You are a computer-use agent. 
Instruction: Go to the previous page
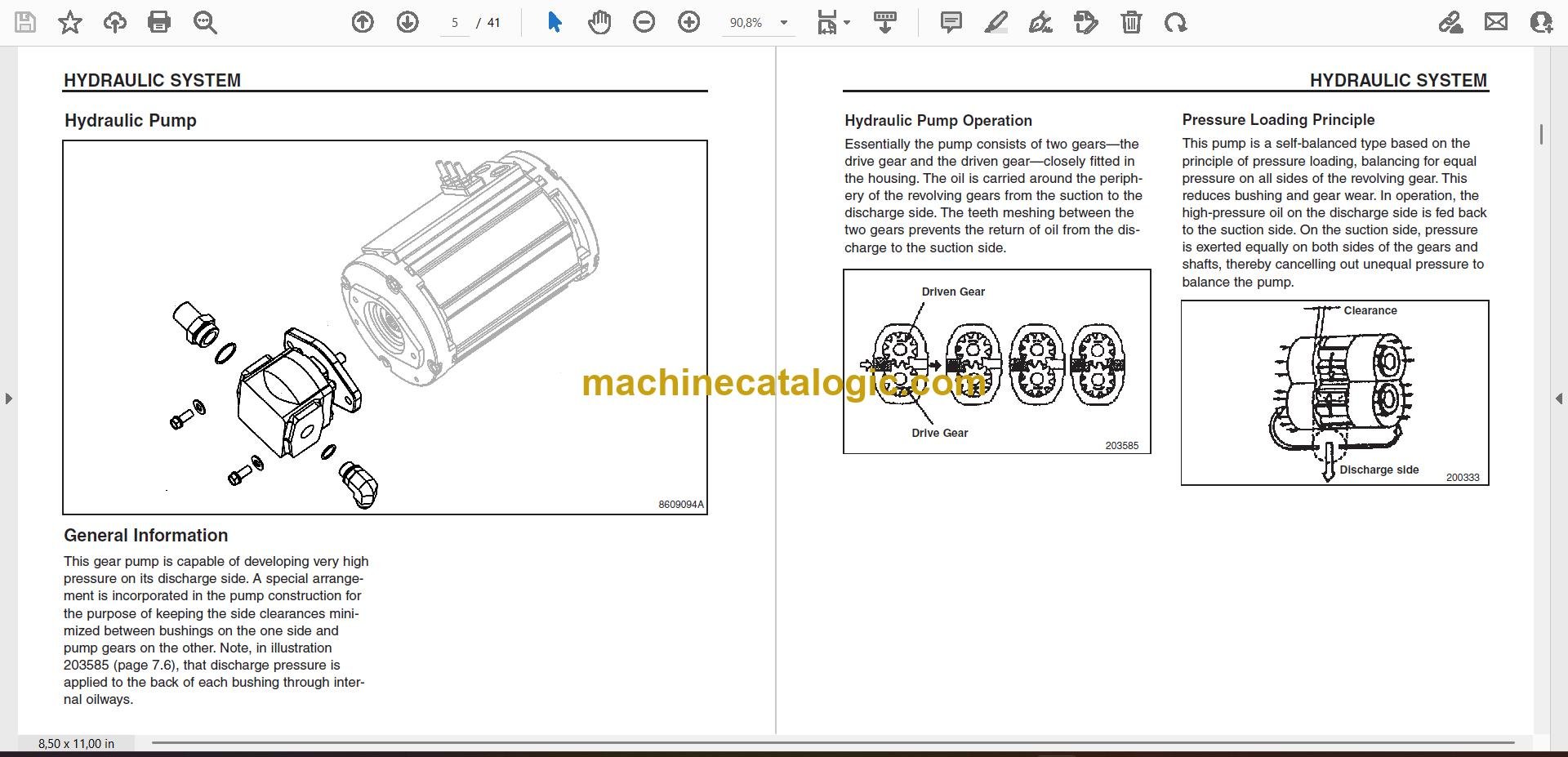pyautogui.click(x=363, y=22)
